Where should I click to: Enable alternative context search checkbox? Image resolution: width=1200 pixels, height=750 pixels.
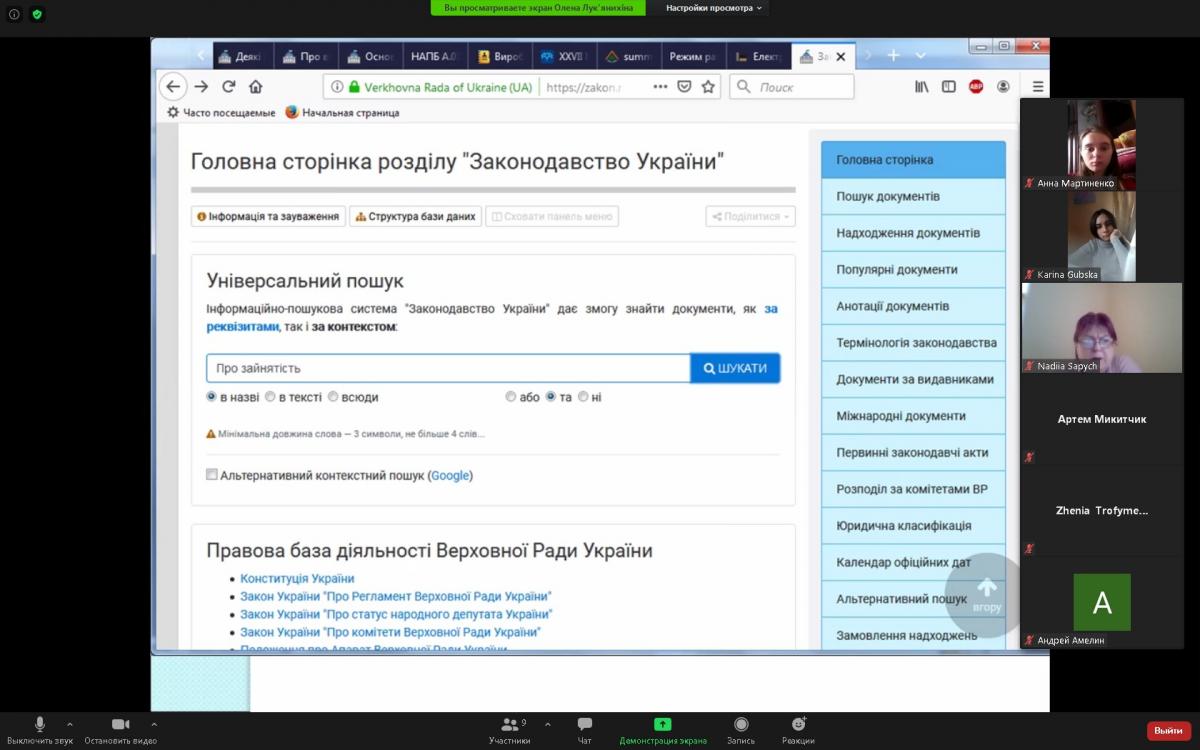click(x=212, y=475)
